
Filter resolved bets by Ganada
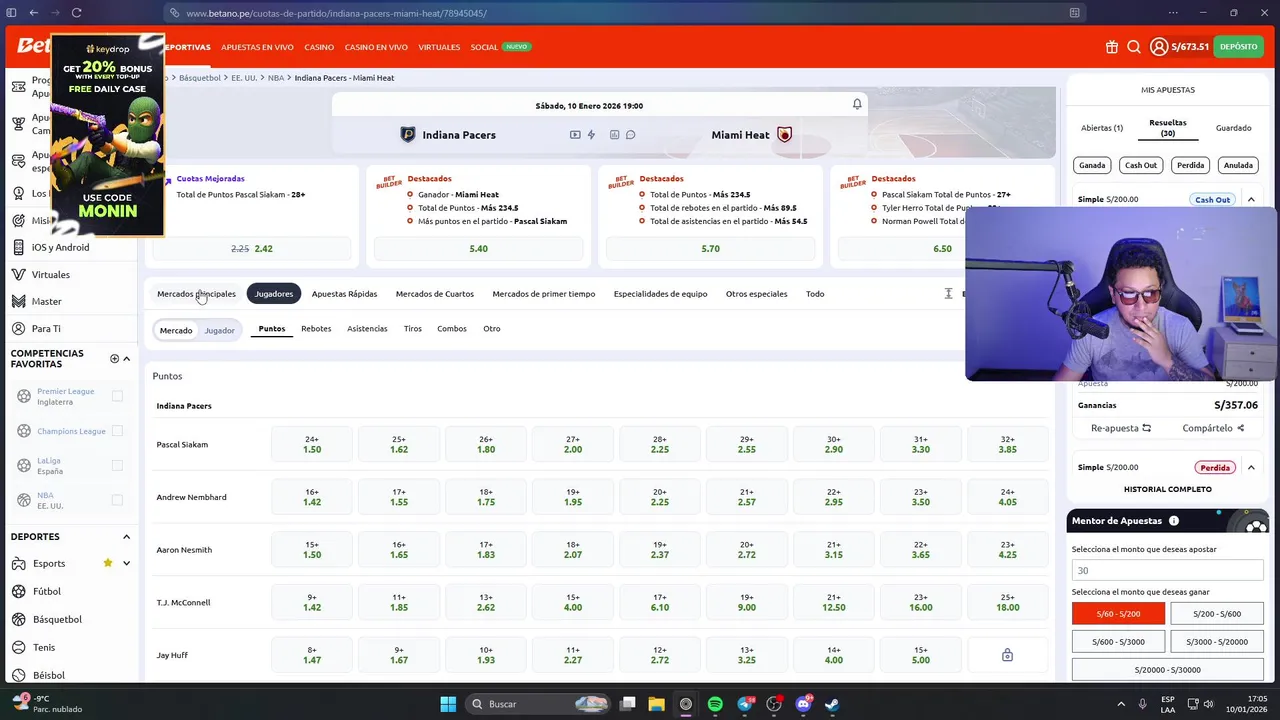(x=1092, y=165)
